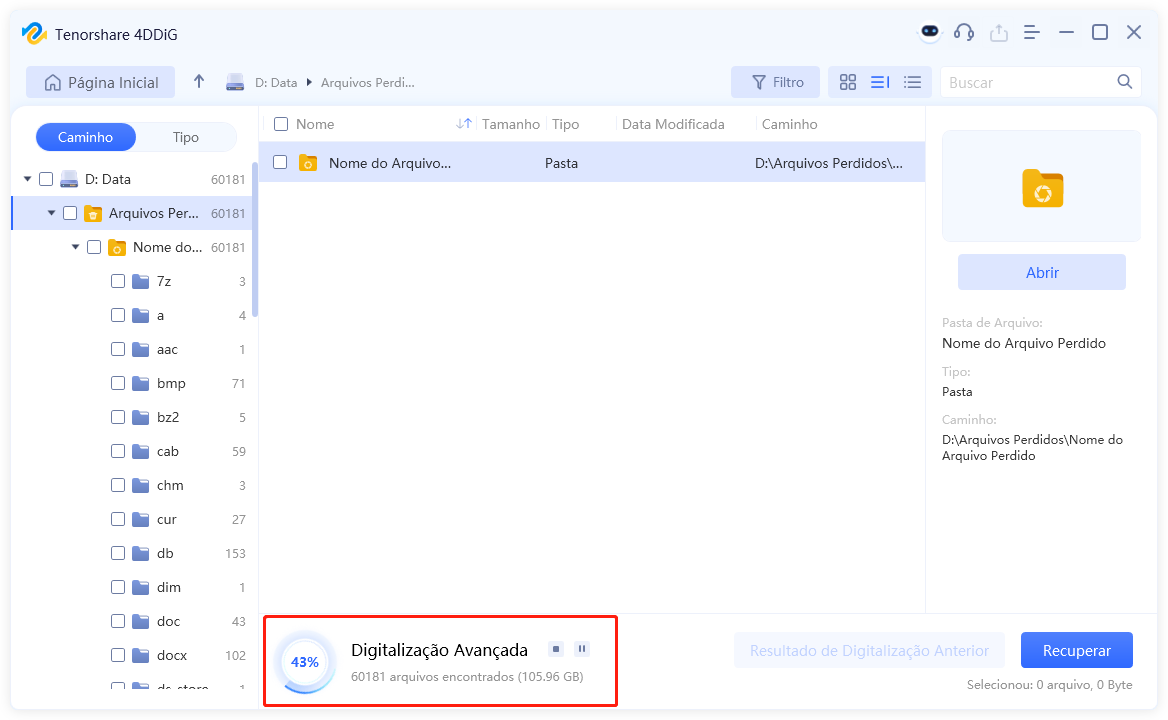1168x720 pixels.
Task: Stop the scan with the square icon
Action: coord(555,648)
